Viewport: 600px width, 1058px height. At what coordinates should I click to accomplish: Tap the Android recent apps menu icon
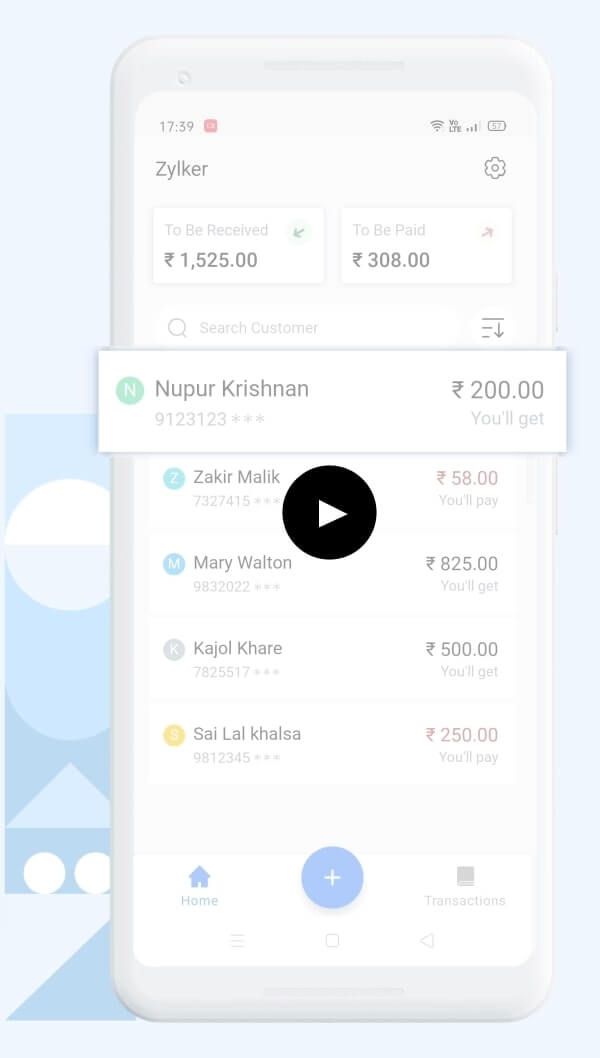click(x=237, y=940)
